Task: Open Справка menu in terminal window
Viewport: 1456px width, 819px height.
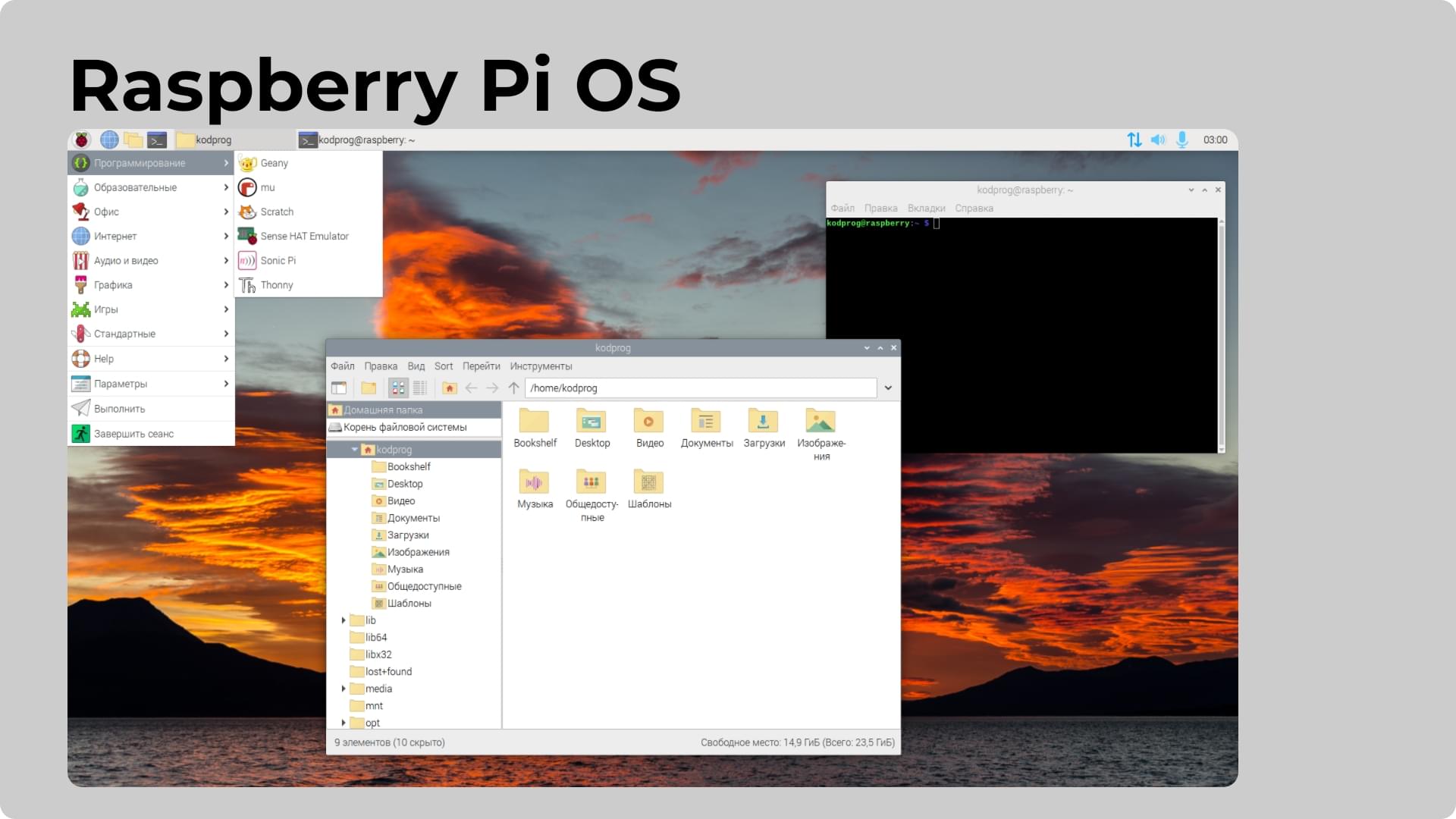Action: [x=974, y=209]
